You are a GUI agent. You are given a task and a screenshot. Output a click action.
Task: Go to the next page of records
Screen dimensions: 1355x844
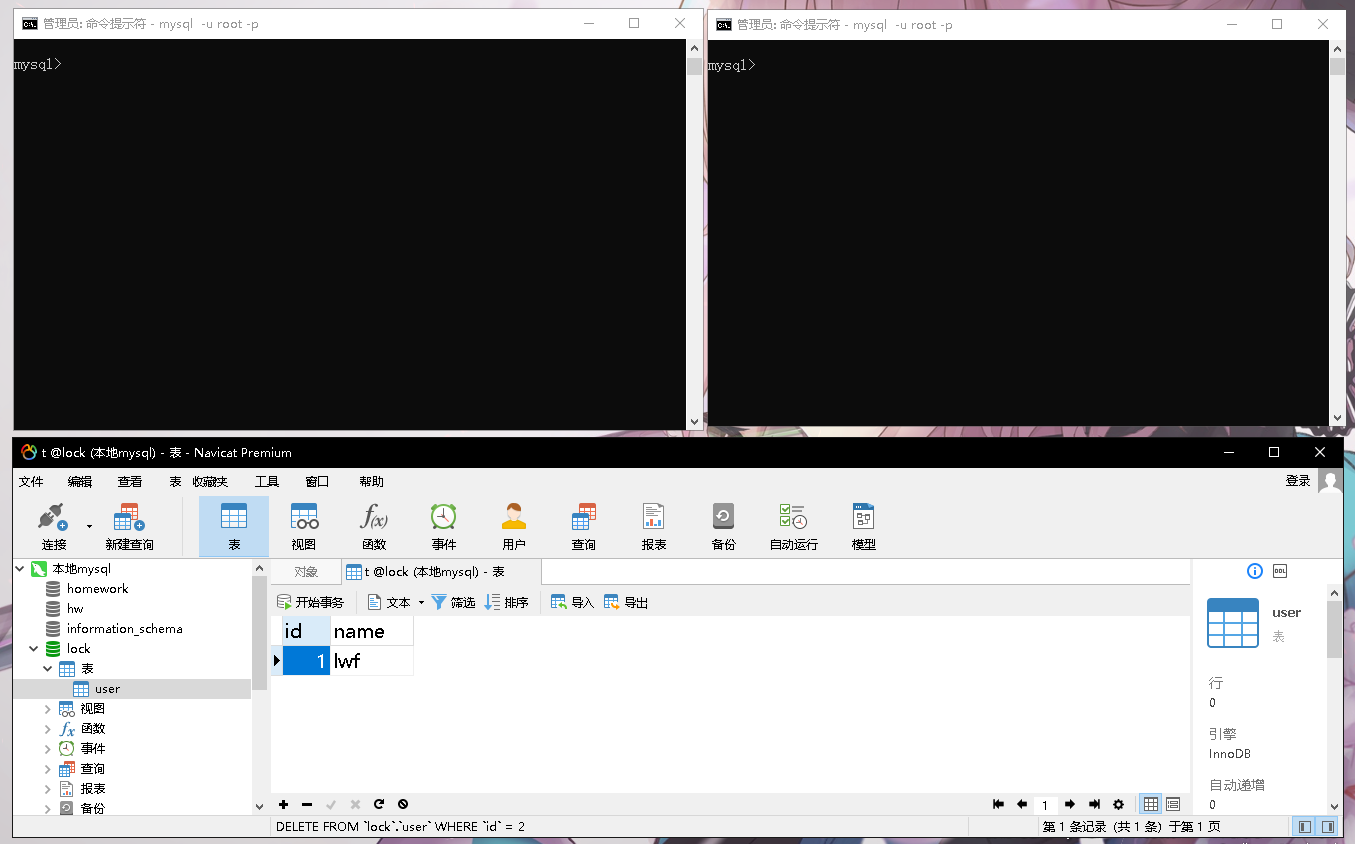(x=1070, y=804)
